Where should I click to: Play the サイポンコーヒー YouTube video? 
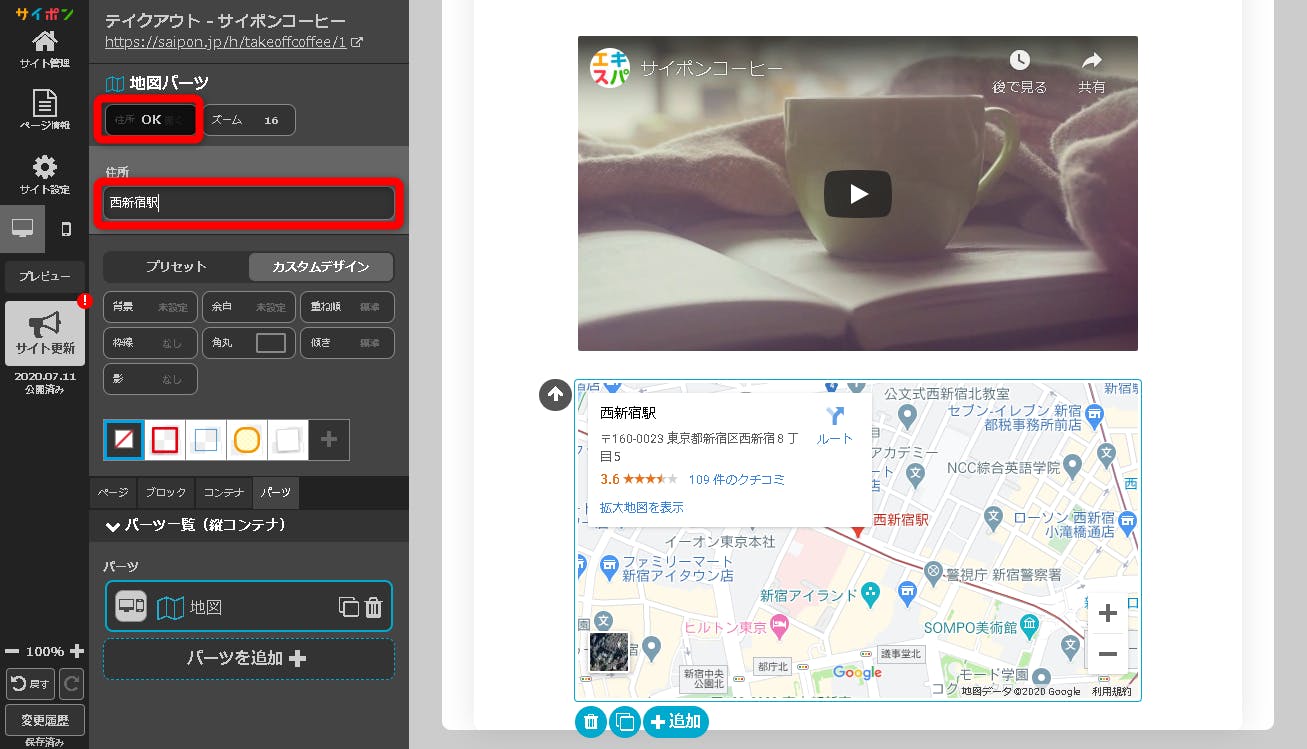pos(857,194)
